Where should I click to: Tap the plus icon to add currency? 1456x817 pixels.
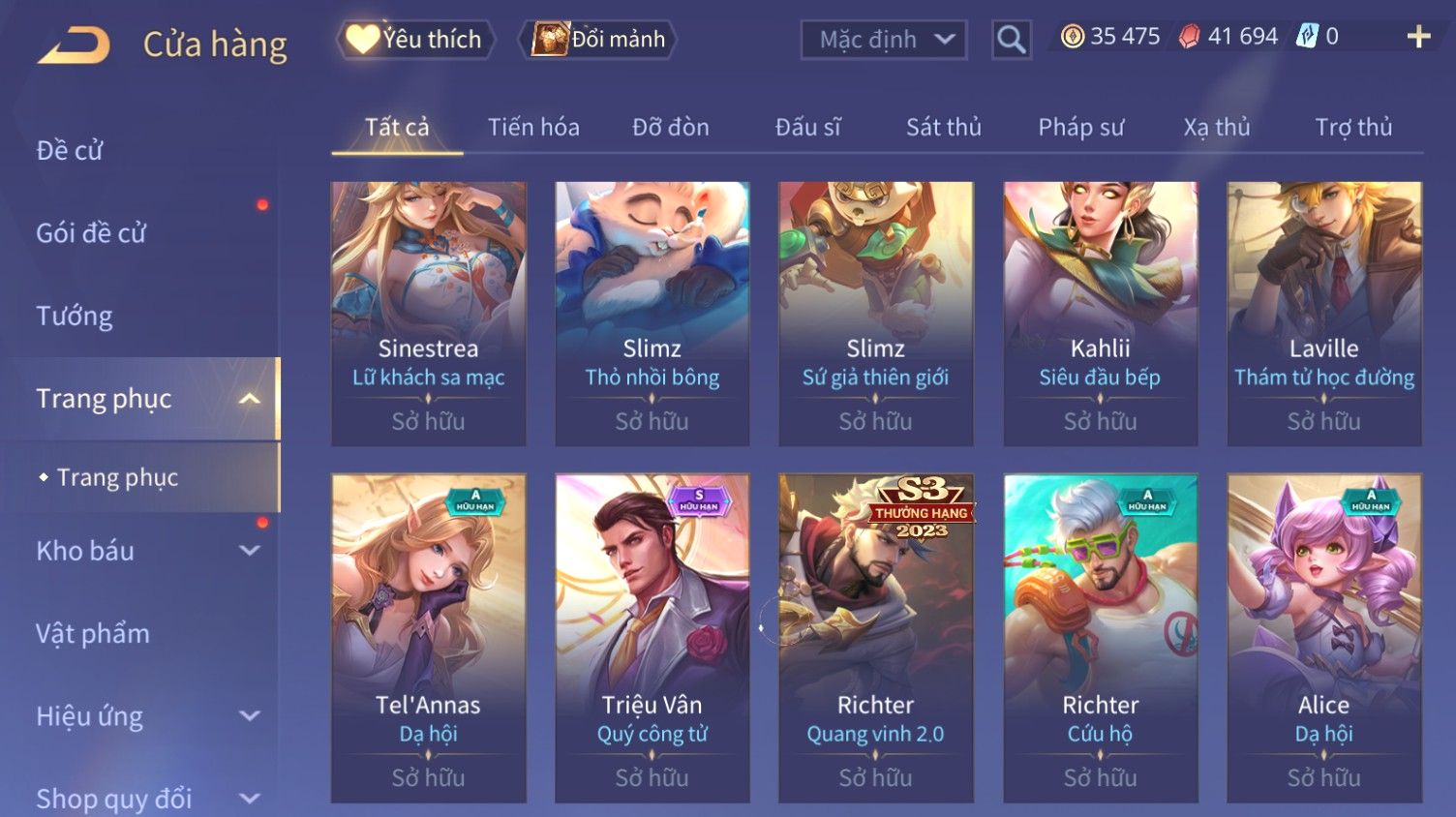click(x=1418, y=37)
